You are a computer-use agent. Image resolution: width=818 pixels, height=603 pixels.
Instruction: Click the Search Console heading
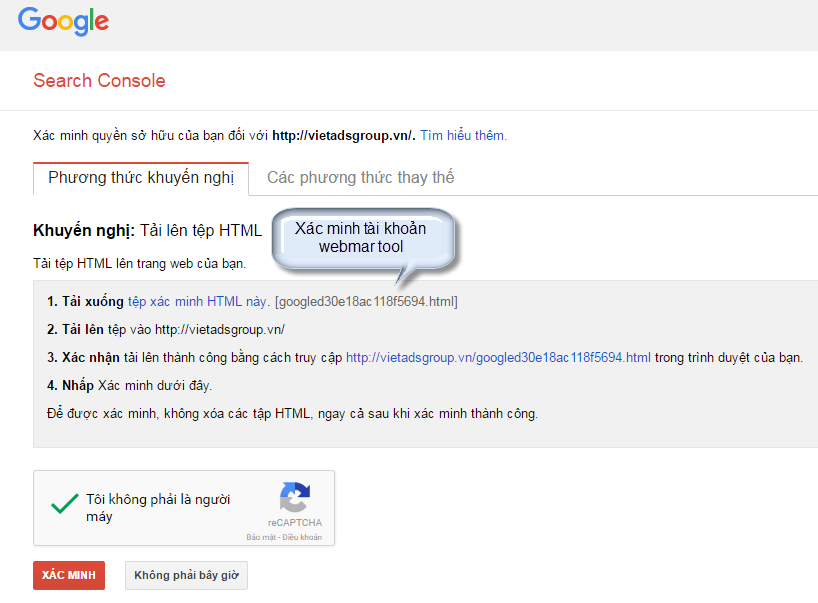point(98,80)
